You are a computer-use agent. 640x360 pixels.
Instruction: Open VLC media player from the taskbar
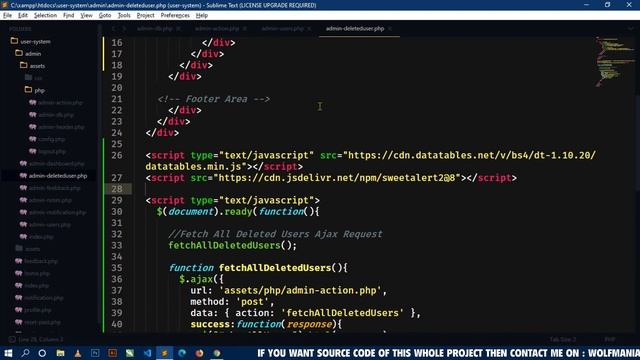tap(78, 353)
